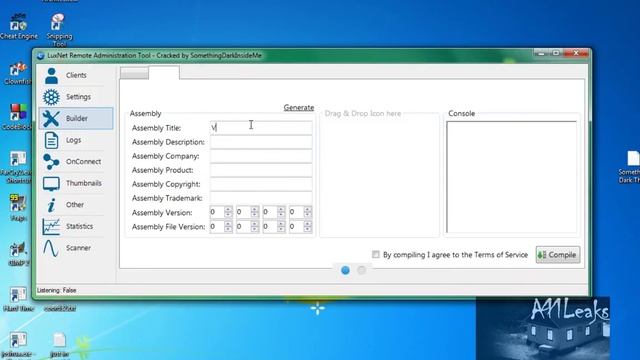Select the gray page indicator dot
This screenshot has width=640, height=360.
(362, 270)
